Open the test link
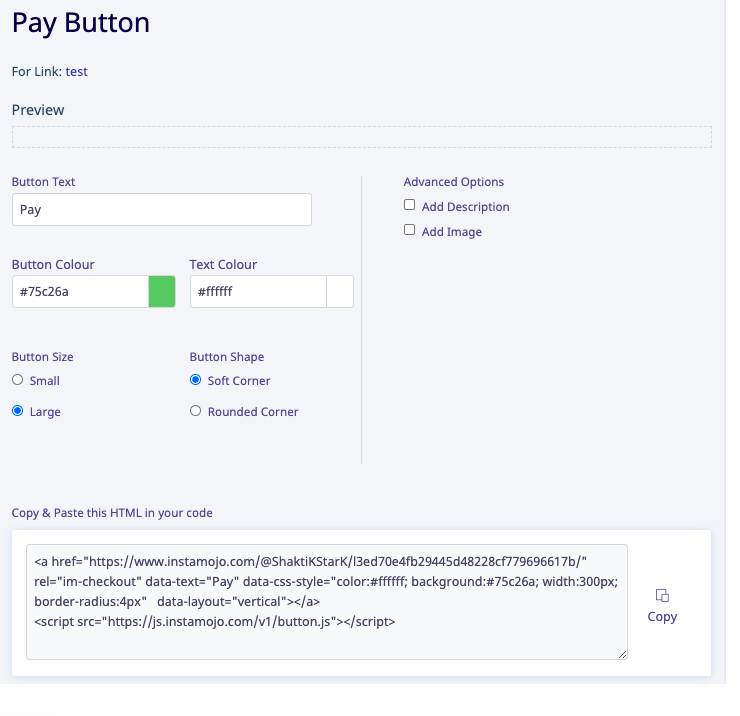Viewport: 740px width, 716px height. pos(76,72)
